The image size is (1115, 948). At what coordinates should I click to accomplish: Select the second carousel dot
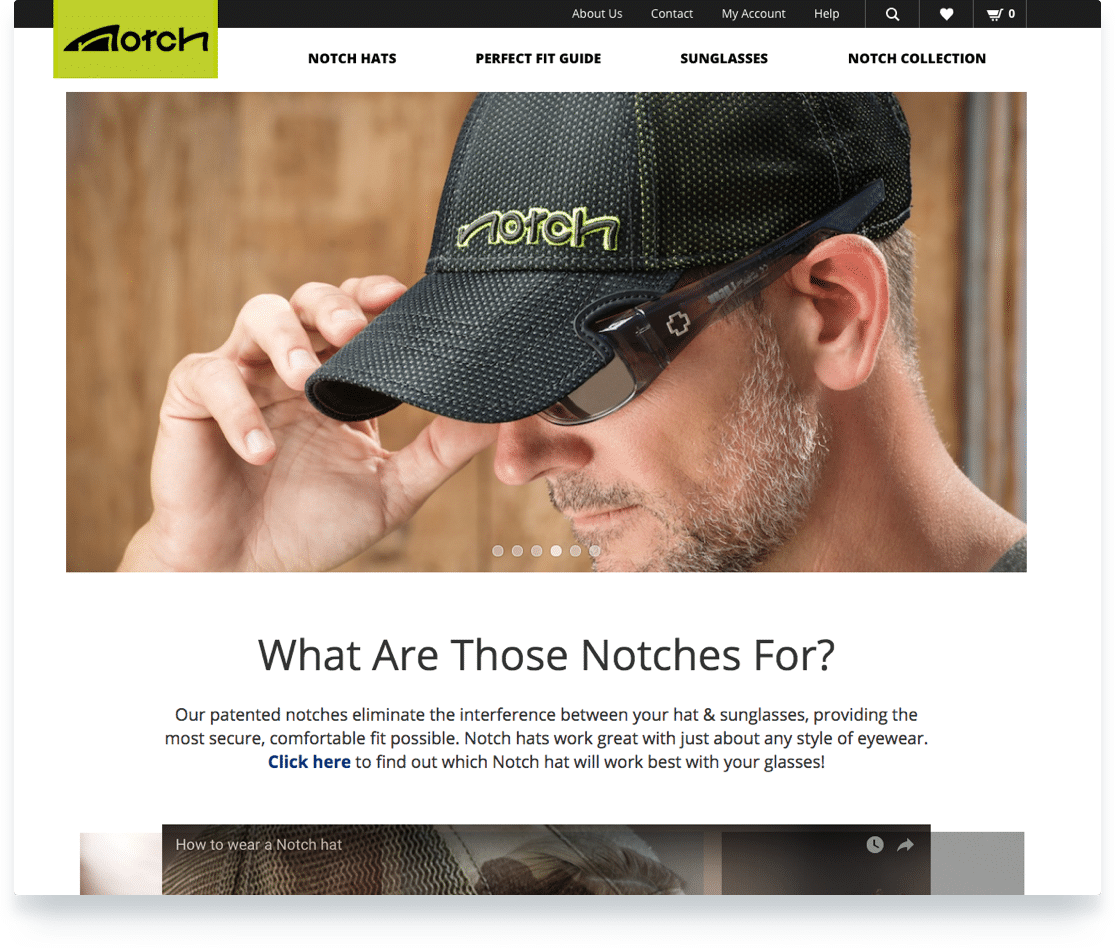point(517,550)
